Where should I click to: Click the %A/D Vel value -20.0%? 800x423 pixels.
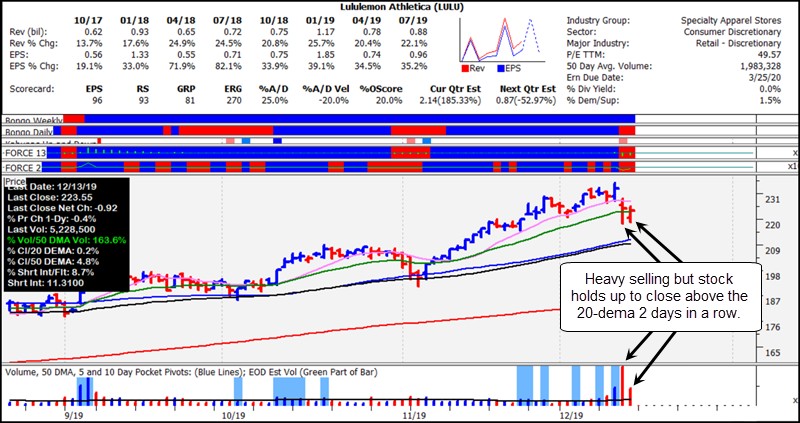click(x=333, y=100)
